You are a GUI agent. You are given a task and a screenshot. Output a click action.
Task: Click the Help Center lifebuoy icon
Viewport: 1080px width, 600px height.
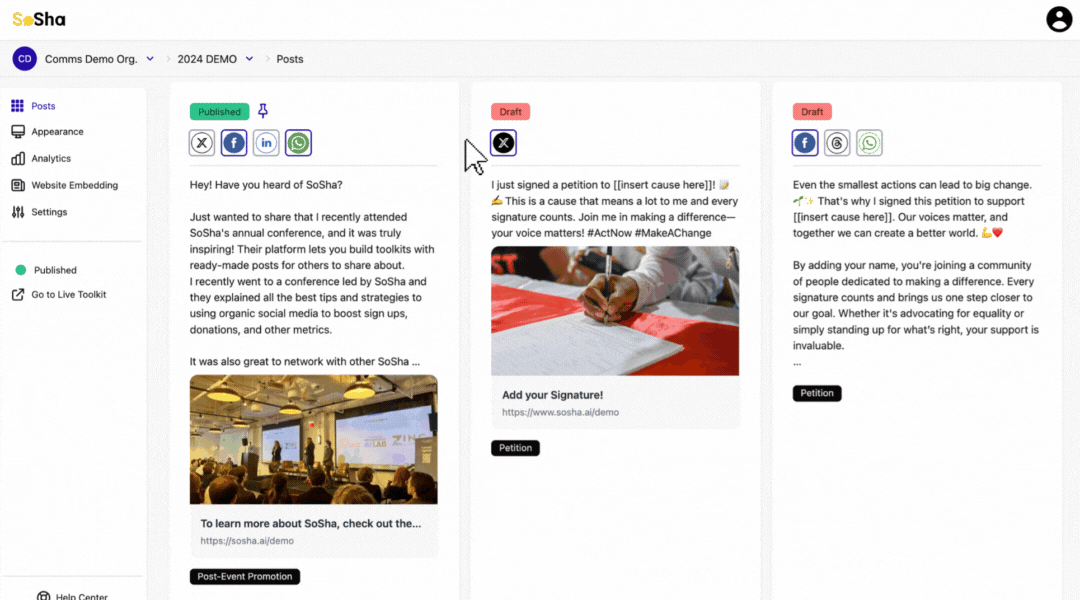(43, 595)
